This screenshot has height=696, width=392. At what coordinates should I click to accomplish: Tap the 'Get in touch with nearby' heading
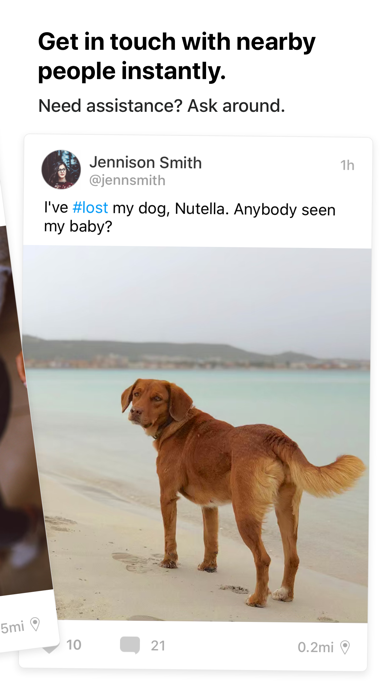click(x=177, y=42)
